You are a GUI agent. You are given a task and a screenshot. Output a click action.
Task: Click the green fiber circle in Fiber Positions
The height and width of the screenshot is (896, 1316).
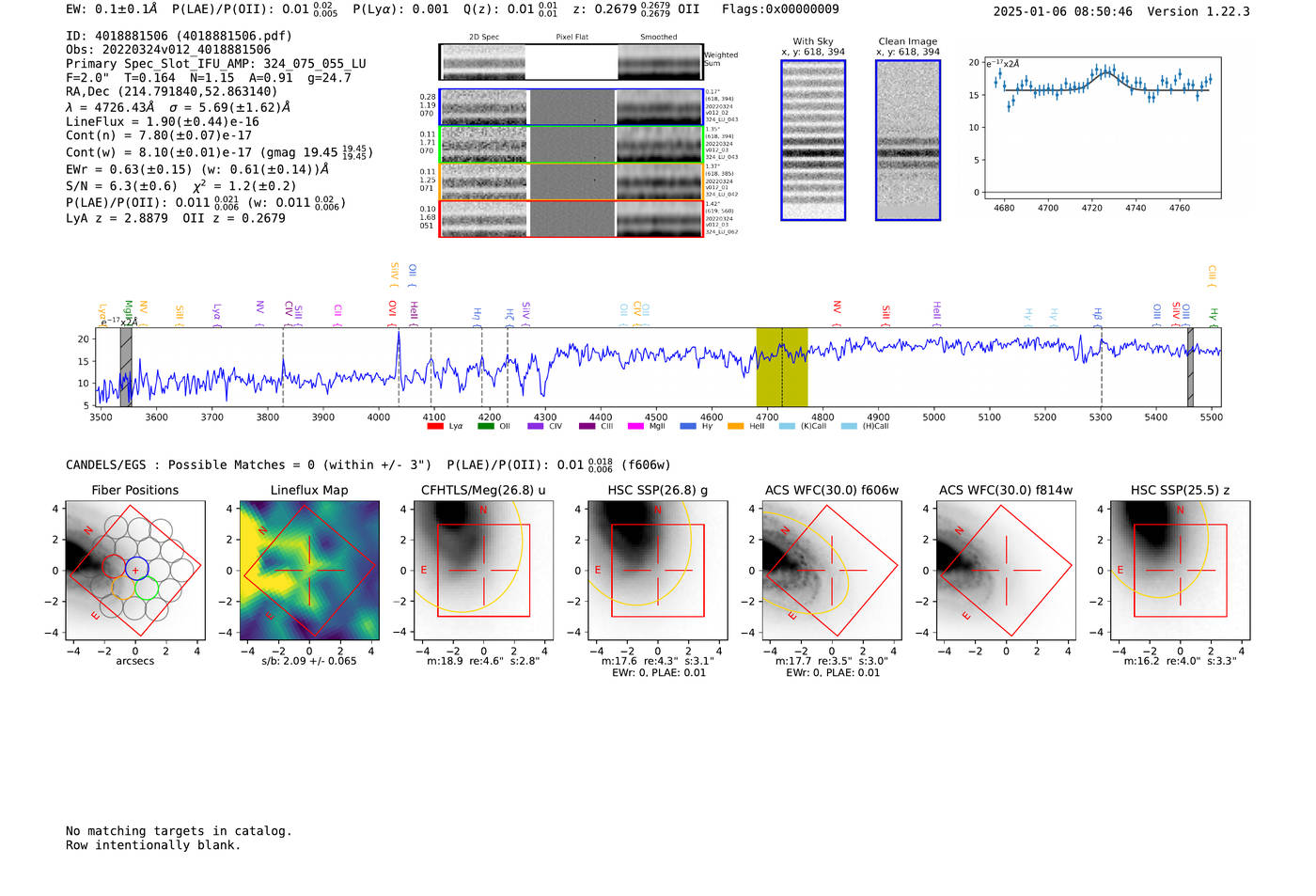[146, 589]
